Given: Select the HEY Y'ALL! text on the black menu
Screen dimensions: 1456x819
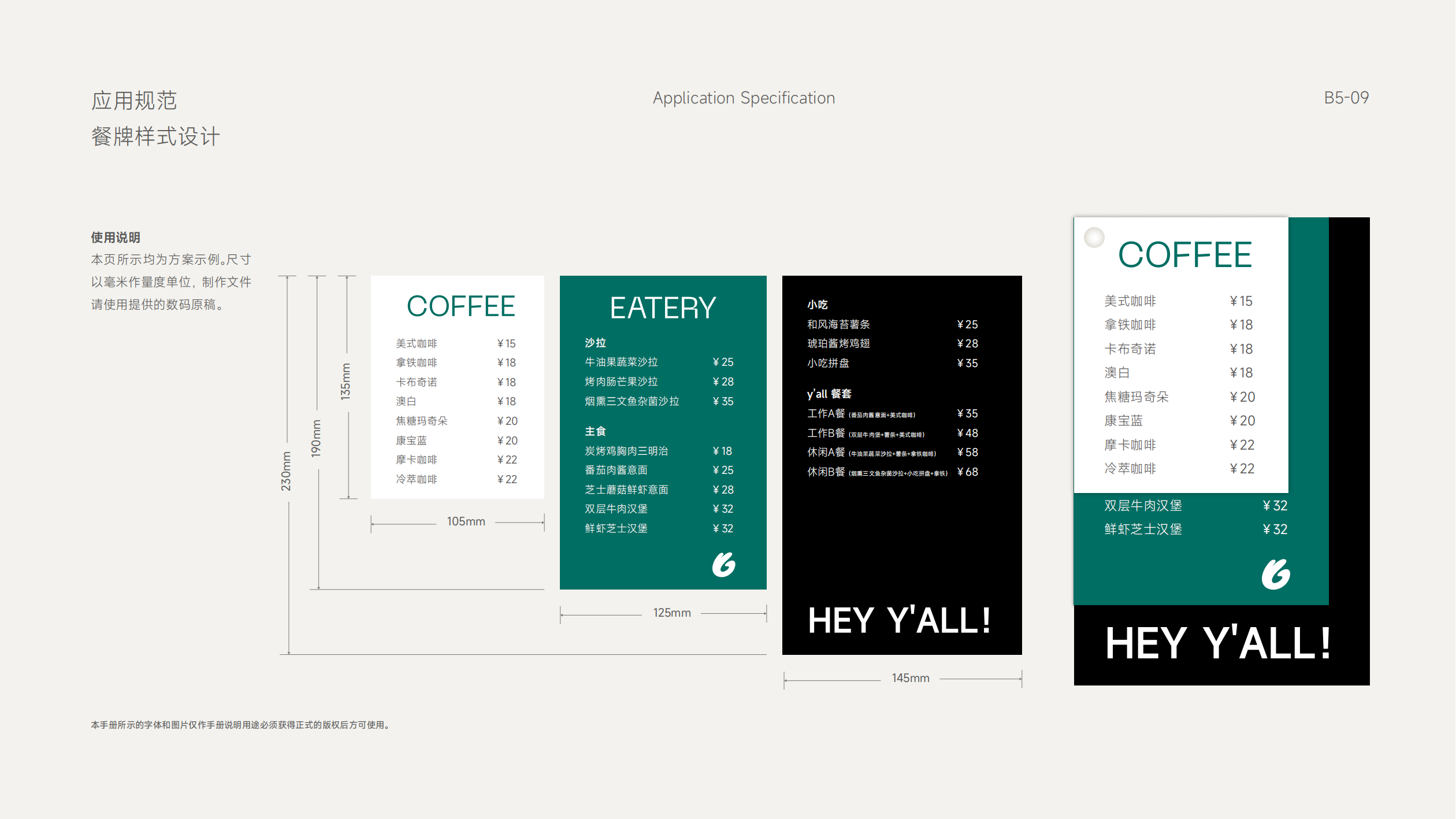Looking at the screenshot, I should pos(899,621).
